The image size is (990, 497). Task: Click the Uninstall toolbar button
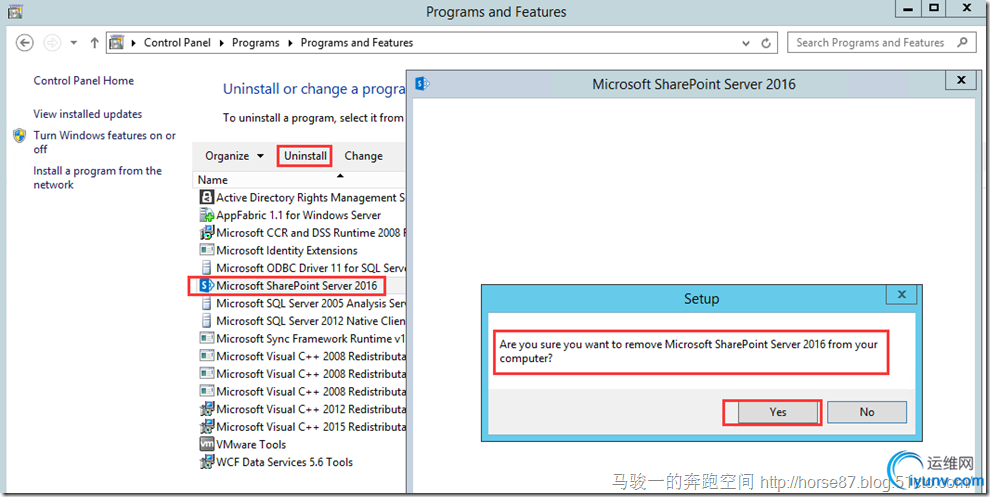[305, 156]
